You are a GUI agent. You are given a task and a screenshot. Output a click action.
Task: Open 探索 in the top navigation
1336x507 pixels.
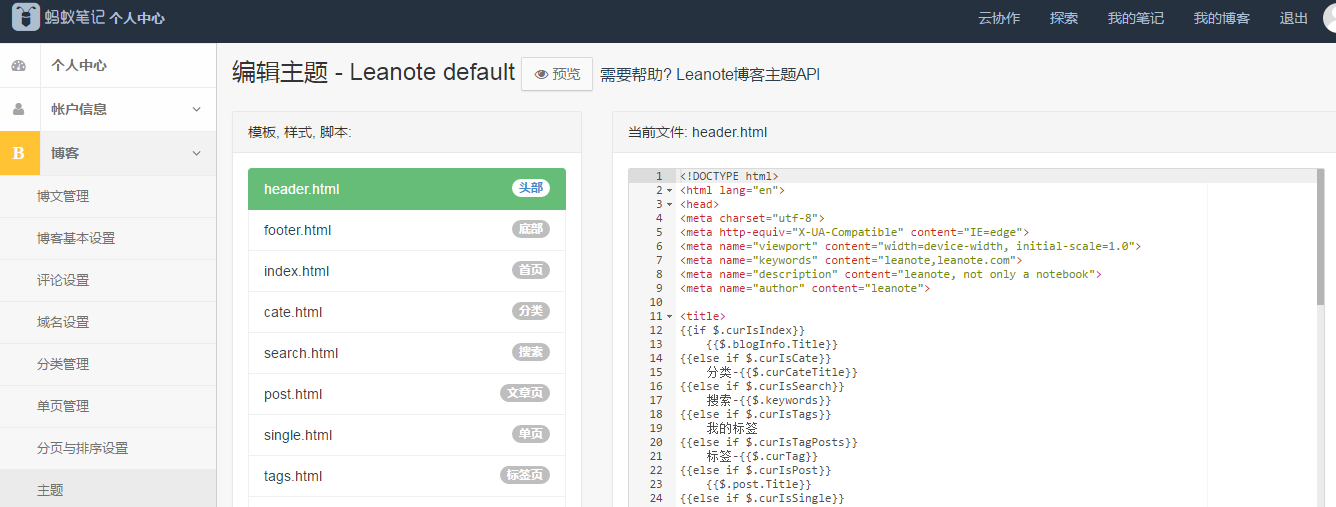coord(1064,18)
